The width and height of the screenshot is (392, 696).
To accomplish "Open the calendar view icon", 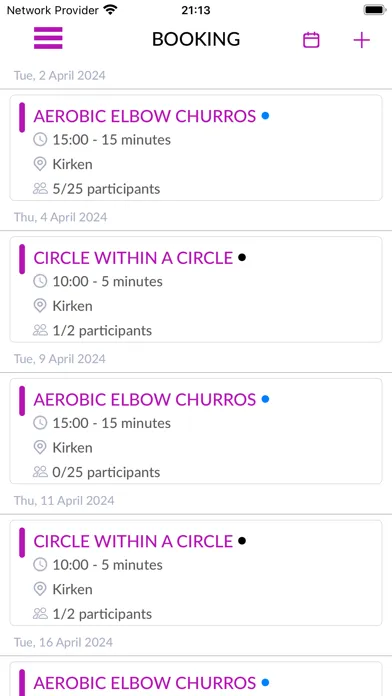I will (x=311, y=40).
